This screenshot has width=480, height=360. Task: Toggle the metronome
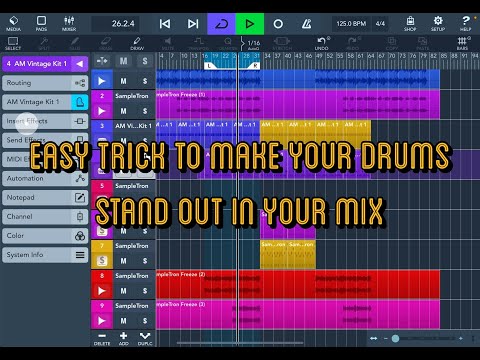coord(306,24)
